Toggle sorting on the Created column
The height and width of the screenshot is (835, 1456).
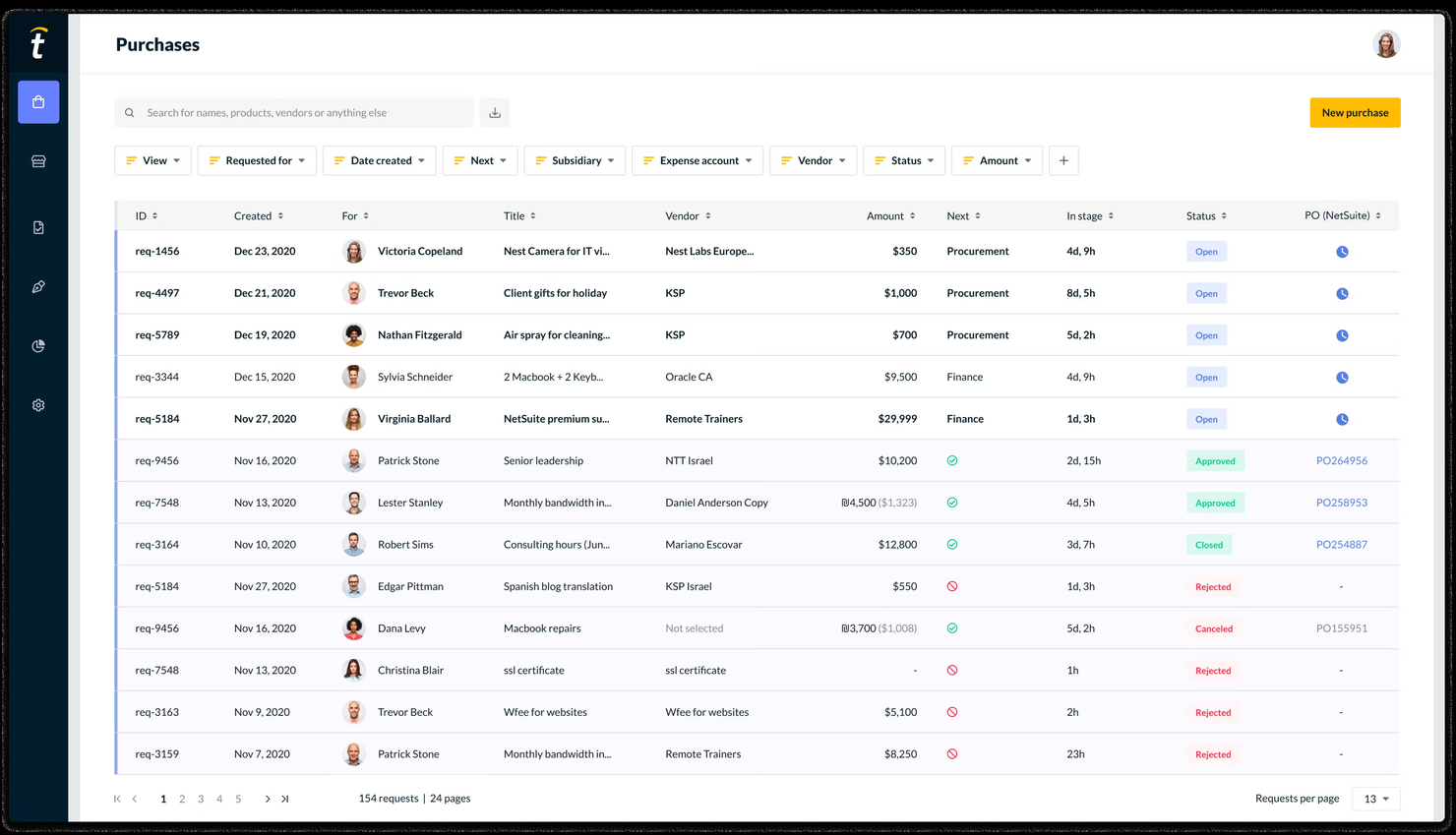click(x=281, y=215)
